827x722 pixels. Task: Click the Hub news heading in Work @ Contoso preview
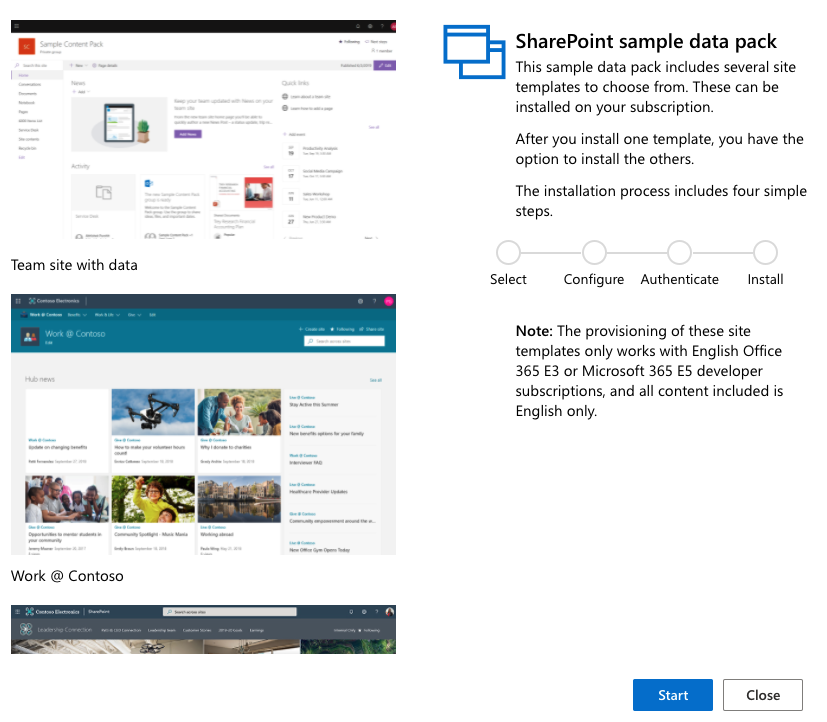41,380
